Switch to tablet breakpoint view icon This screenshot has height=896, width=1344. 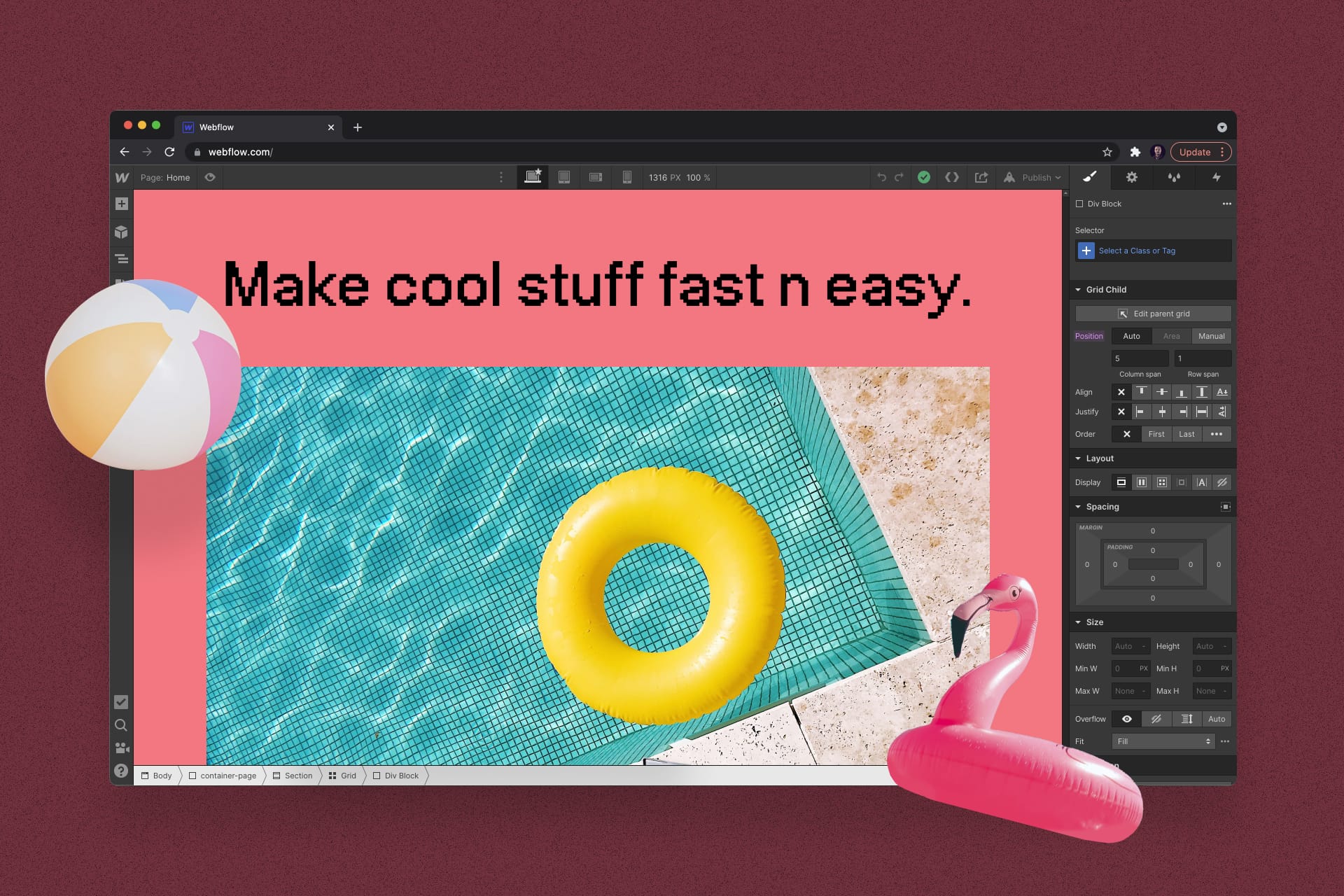(563, 178)
